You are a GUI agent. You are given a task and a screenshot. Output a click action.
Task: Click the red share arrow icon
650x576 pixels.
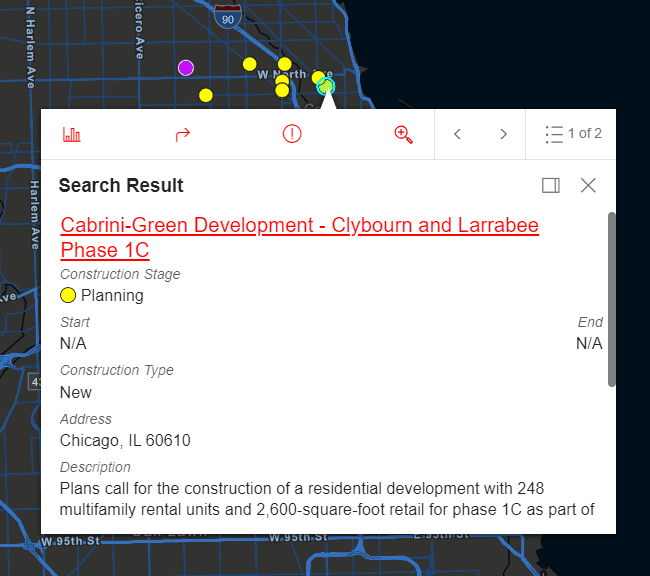click(x=182, y=134)
